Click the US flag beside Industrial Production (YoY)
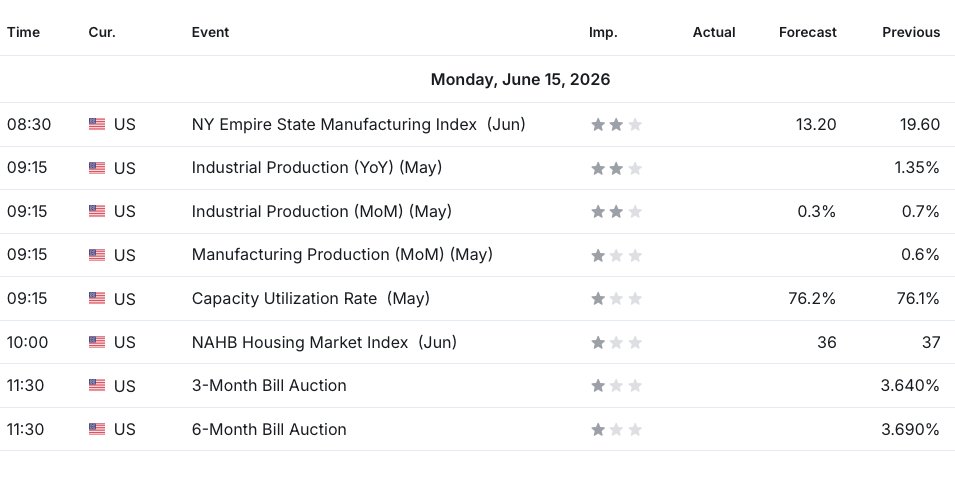The height and width of the screenshot is (479, 955). point(97,168)
